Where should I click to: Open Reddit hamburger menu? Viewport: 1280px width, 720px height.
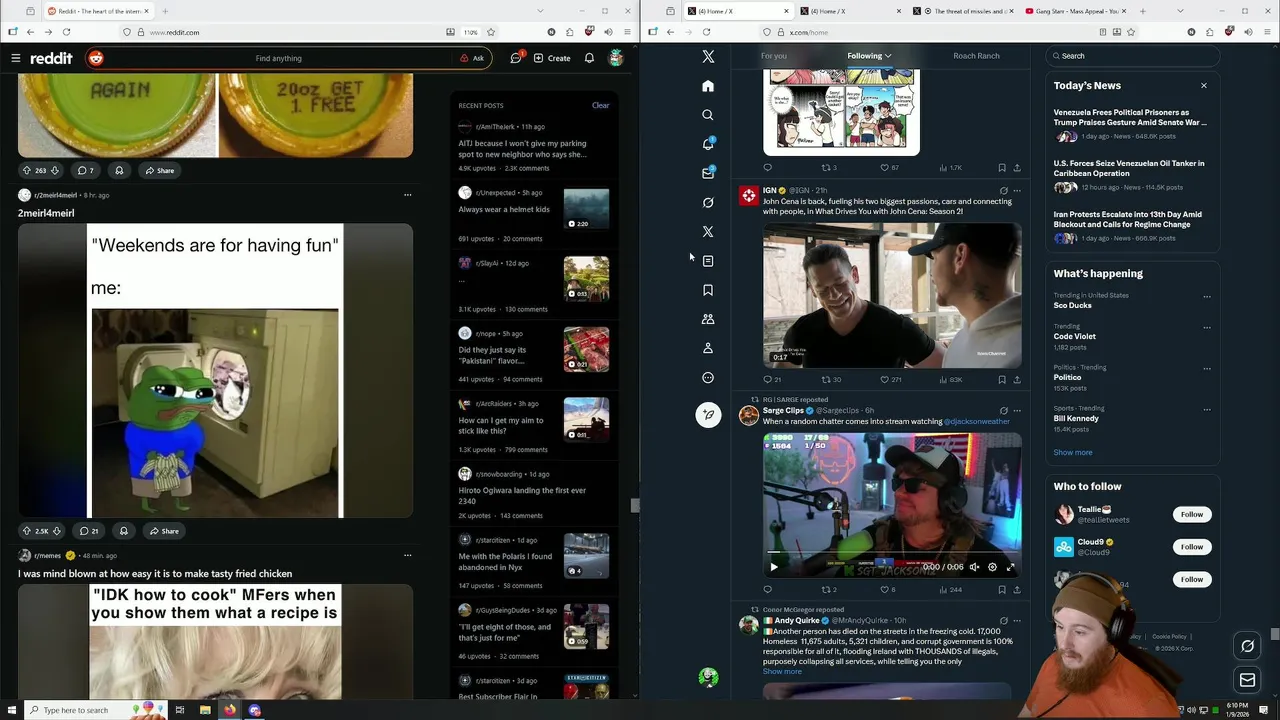click(15, 58)
